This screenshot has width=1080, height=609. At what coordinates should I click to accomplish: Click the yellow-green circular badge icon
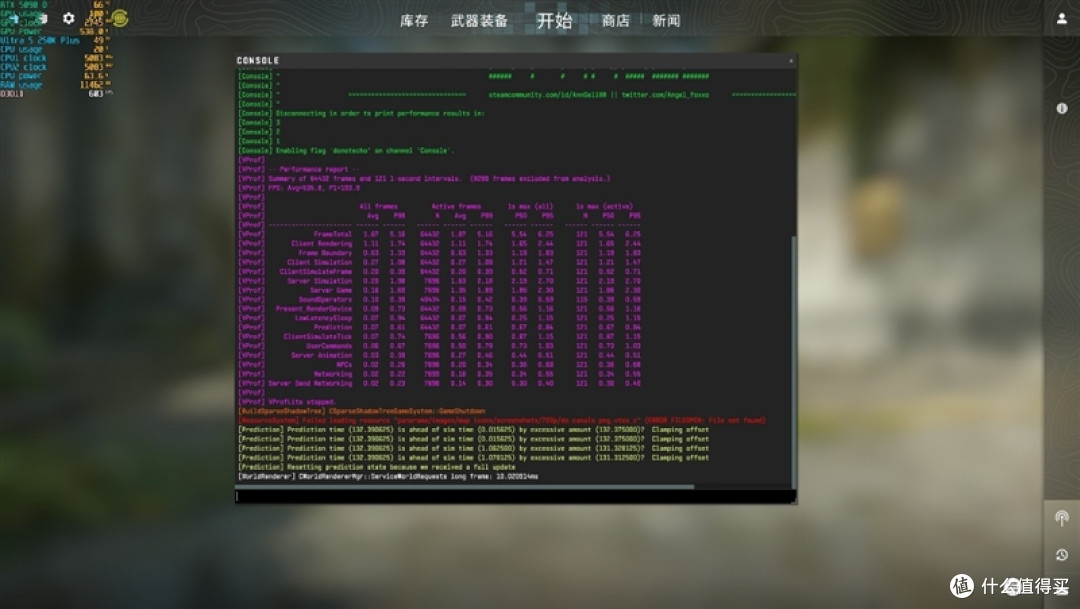[x=120, y=19]
